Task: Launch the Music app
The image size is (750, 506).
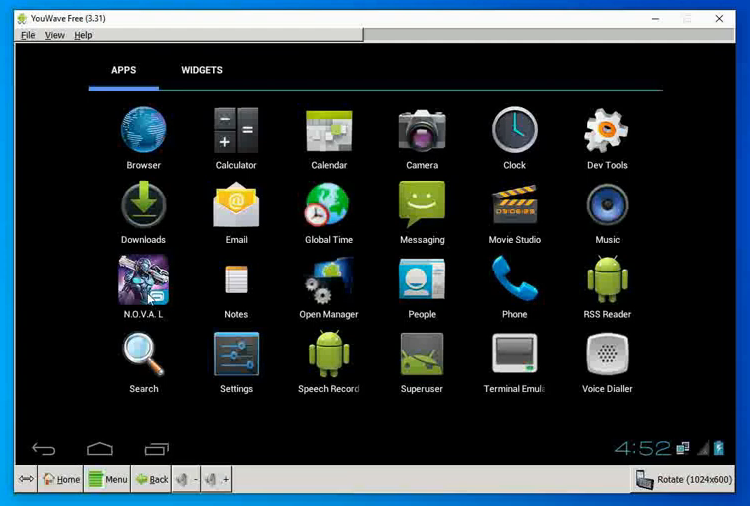Action: 607,205
